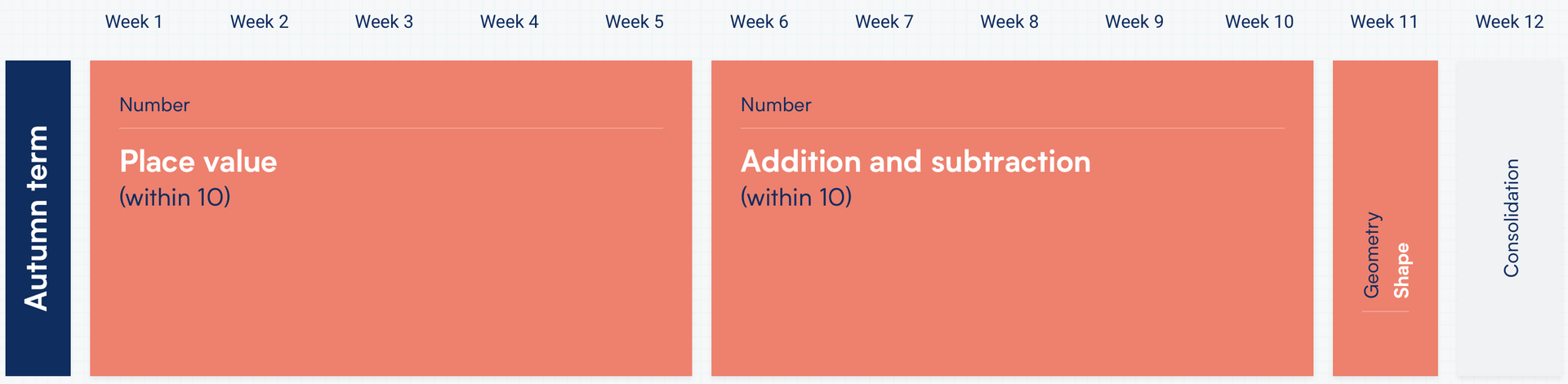Click the vertical Geometry text label
1568x384 pixels.
click(x=1372, y=255)
